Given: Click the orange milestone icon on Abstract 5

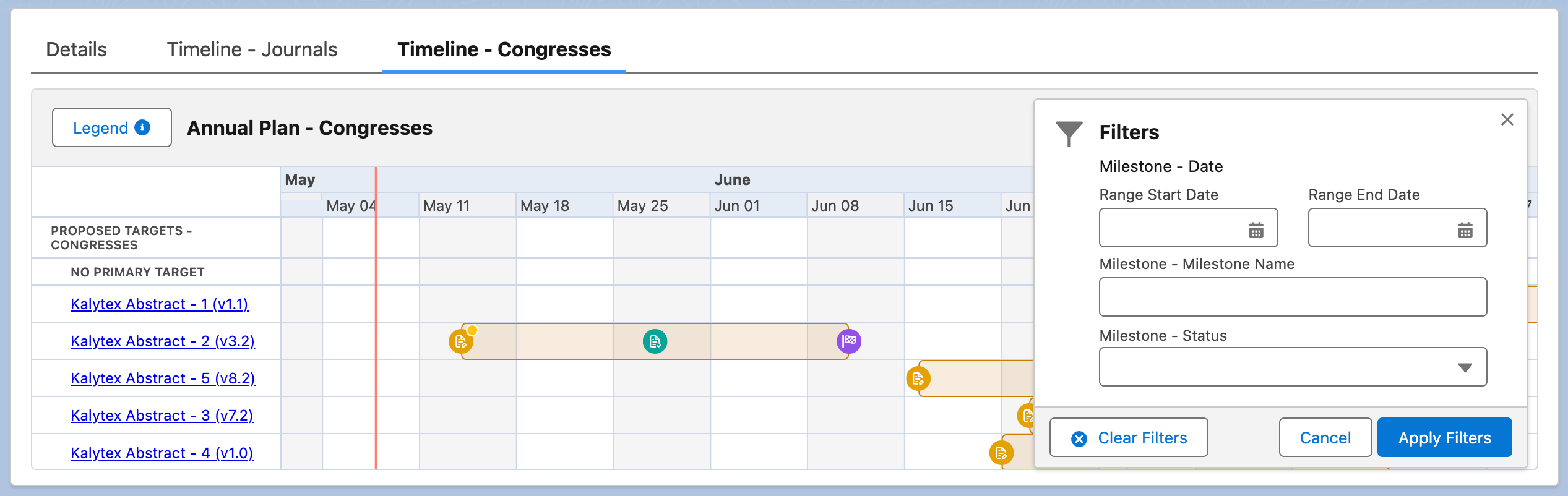Looking at the screenshot, I should coord(918,378).
